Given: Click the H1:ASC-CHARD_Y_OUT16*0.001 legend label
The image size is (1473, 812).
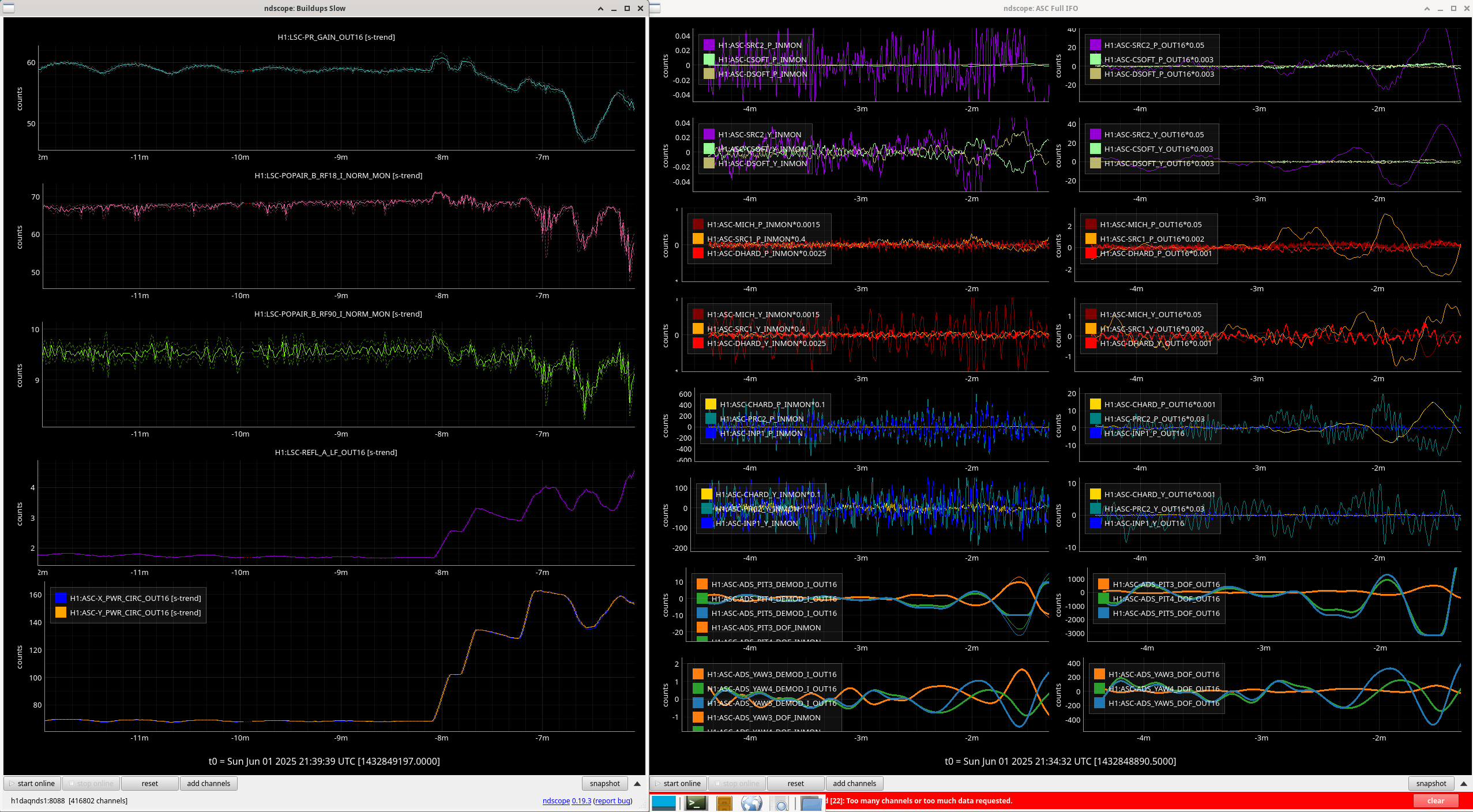Looking at the screenshot, I should (x=1160, y=494).
